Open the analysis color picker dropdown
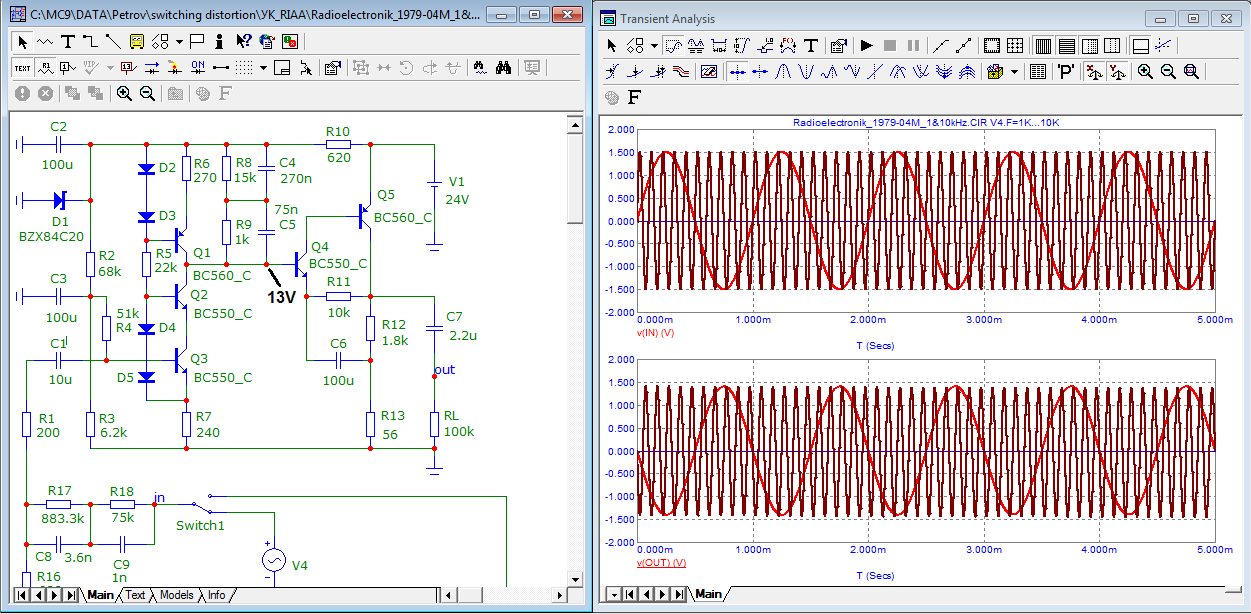The height and width of the screenshot is (614, 1251). [1015, 71]
